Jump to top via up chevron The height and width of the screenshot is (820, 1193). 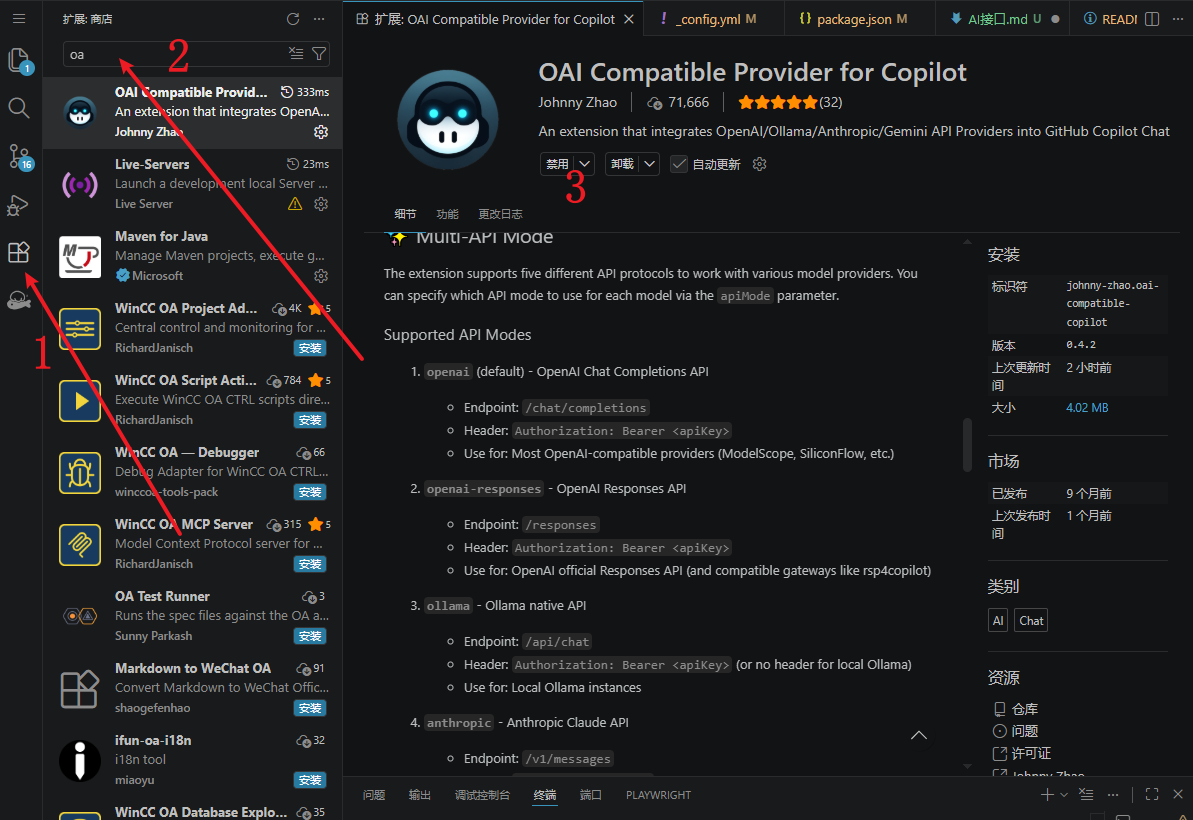click(x=919, y=735)
